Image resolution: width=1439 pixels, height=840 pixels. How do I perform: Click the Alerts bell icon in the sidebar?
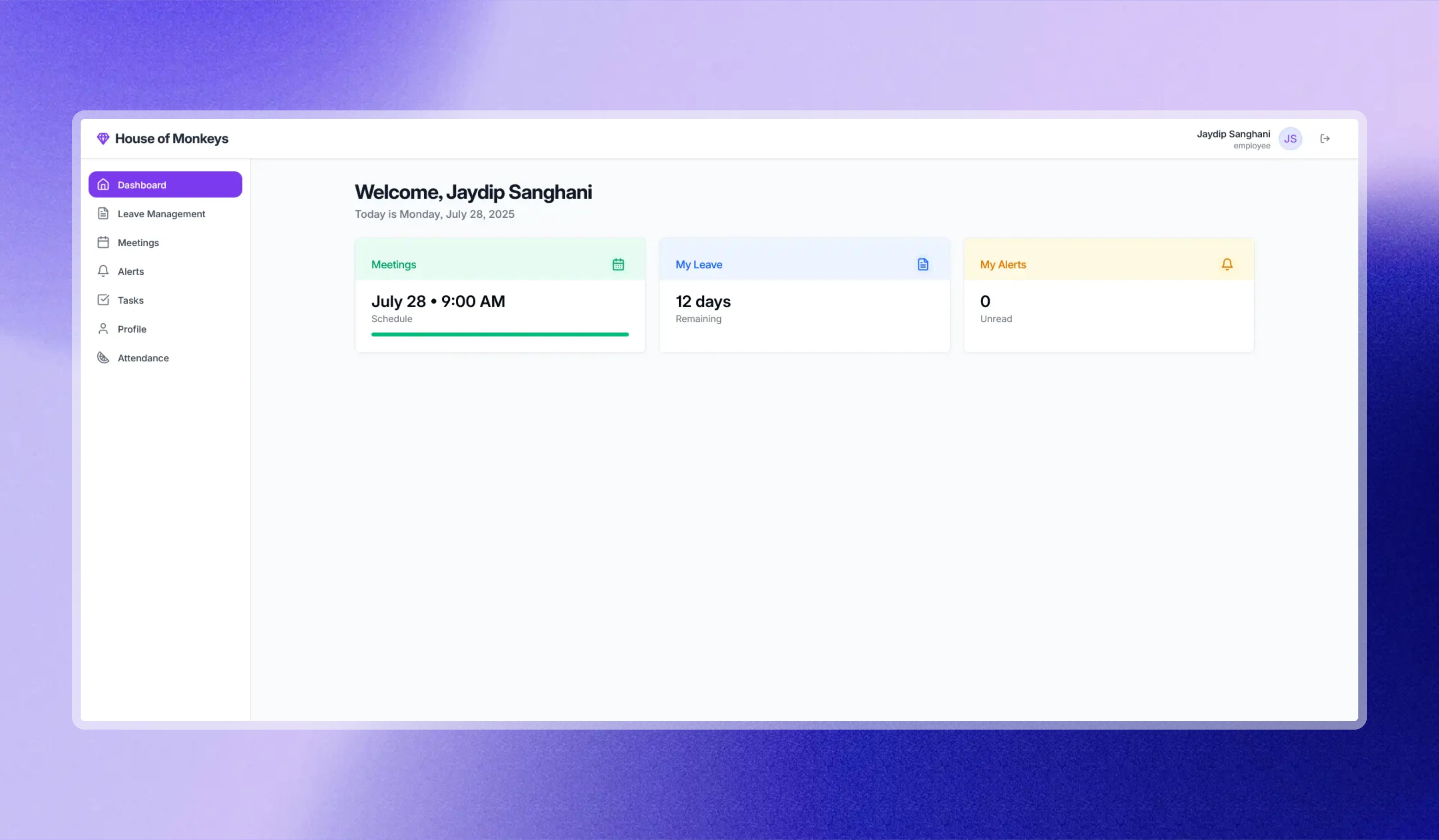coord(103,271)
